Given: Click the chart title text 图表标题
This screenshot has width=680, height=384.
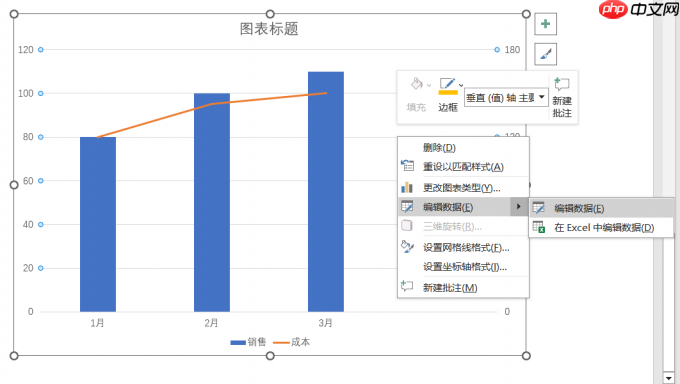Looking at the screenshot, I should (x=269, y=29).
